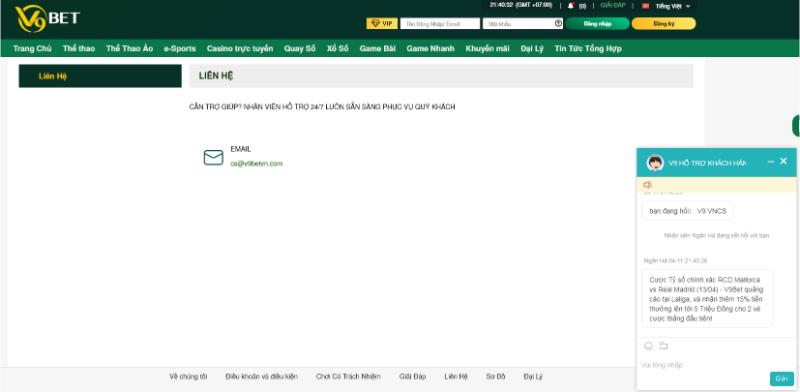This screenshot has height=392, width=800.
Task: Open the Casino trực tuyến menu
Action: tap(240, 48)
